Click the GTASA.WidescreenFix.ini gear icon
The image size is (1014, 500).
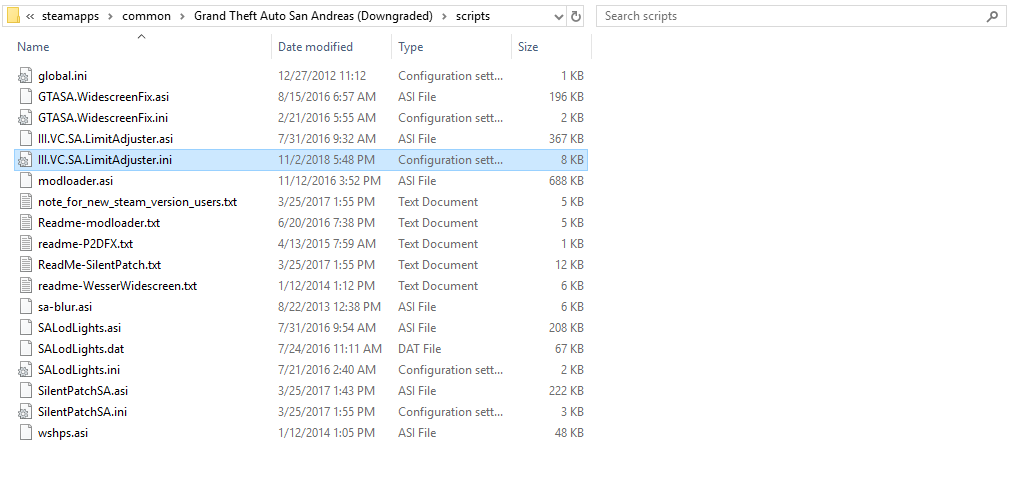(25, 118)
